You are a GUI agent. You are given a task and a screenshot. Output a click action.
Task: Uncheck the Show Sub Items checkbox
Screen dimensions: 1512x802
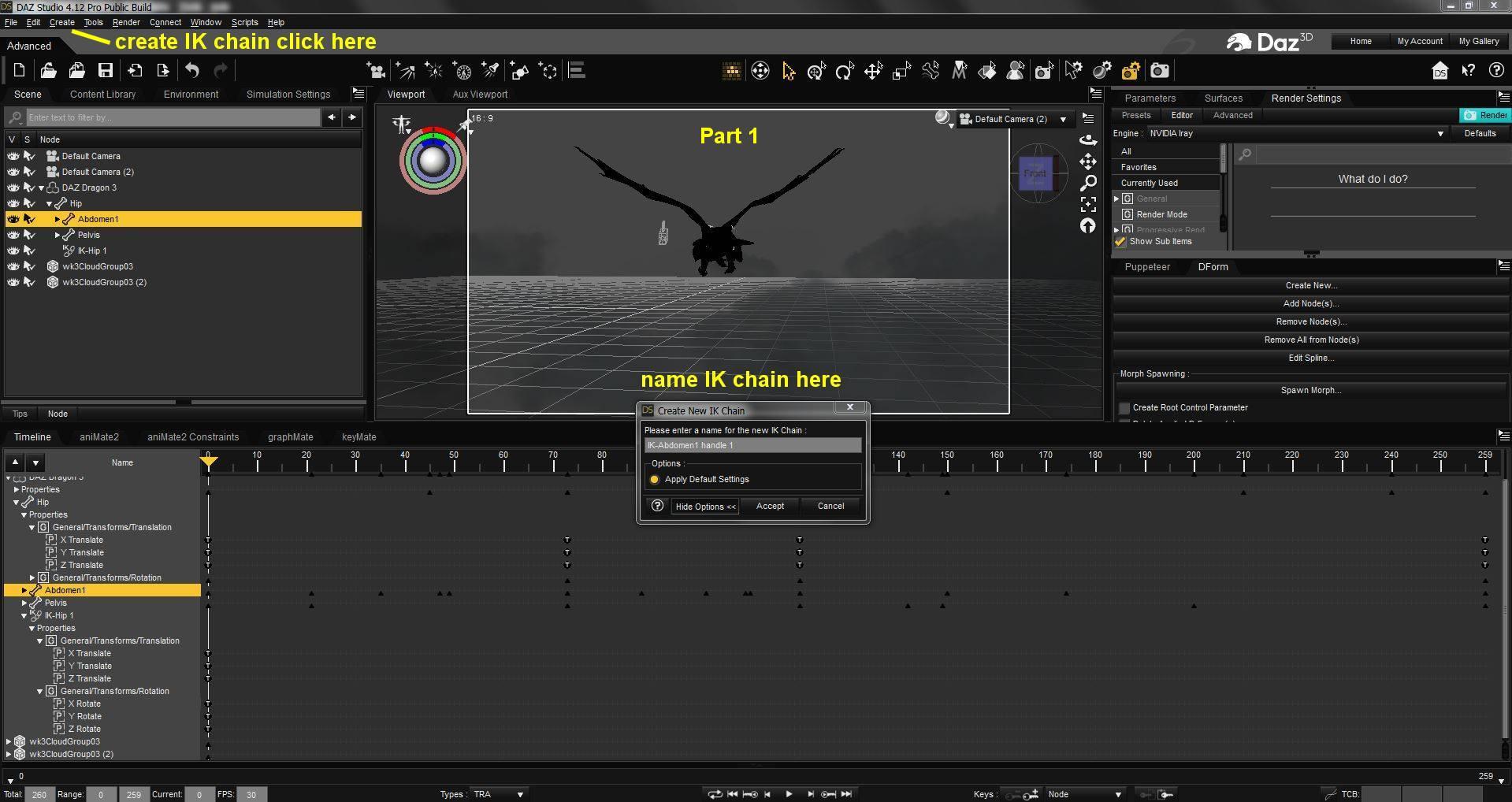(1120, 242)
